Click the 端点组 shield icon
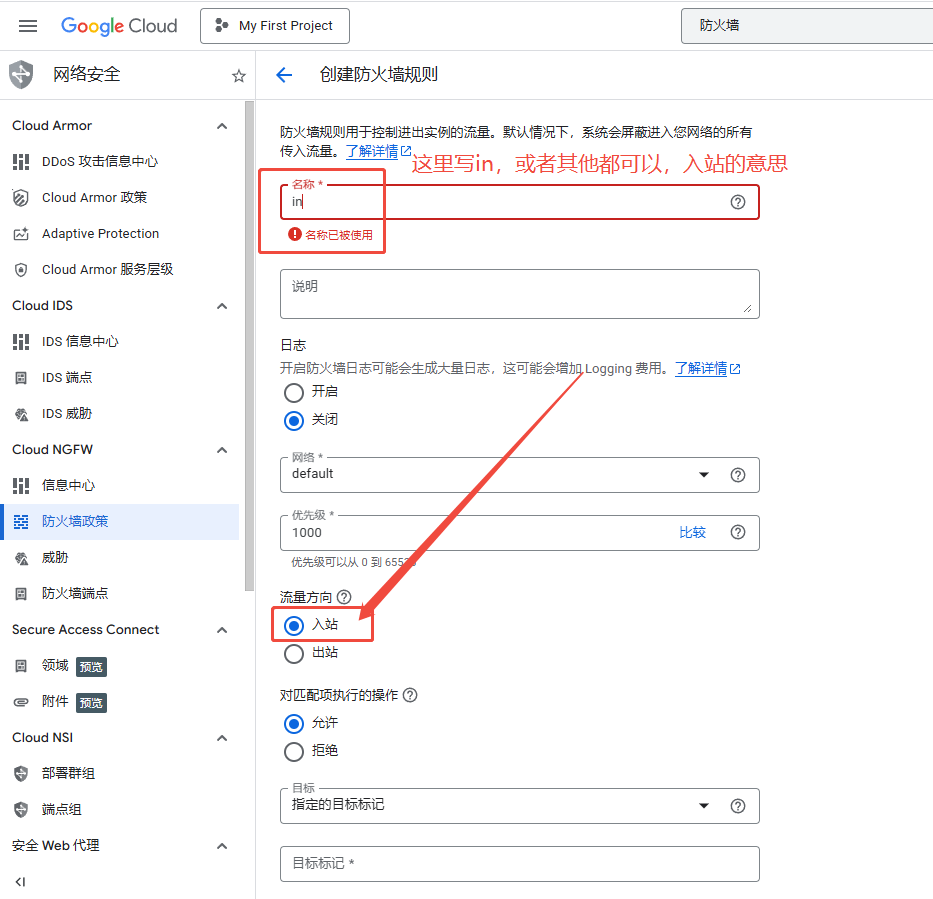 [21, 810]
